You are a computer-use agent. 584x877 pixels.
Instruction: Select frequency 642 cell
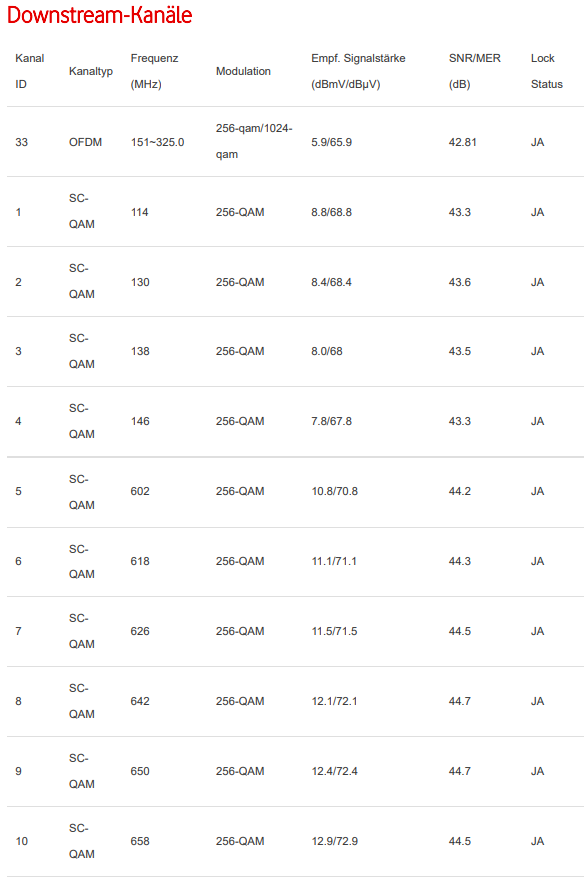[140, 701]
